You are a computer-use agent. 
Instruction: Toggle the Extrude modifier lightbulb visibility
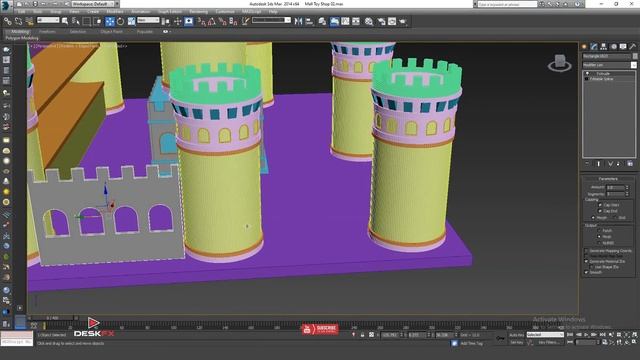point(587,73)
